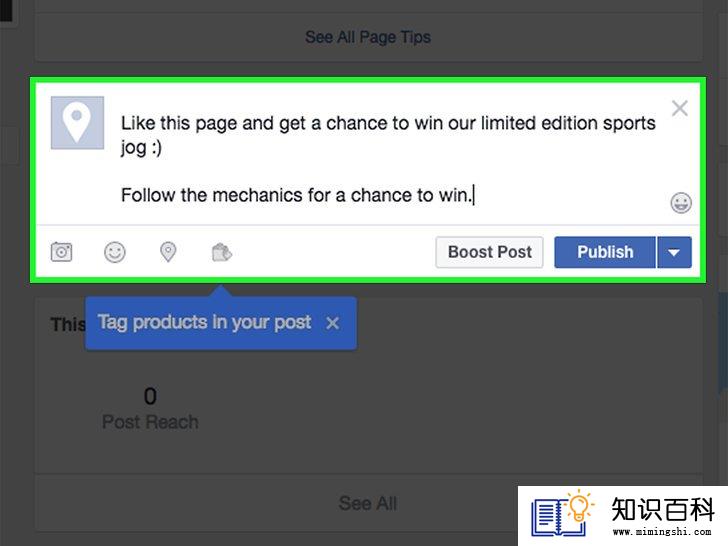Click the page profile picture placeholder

tap(77, 123)
